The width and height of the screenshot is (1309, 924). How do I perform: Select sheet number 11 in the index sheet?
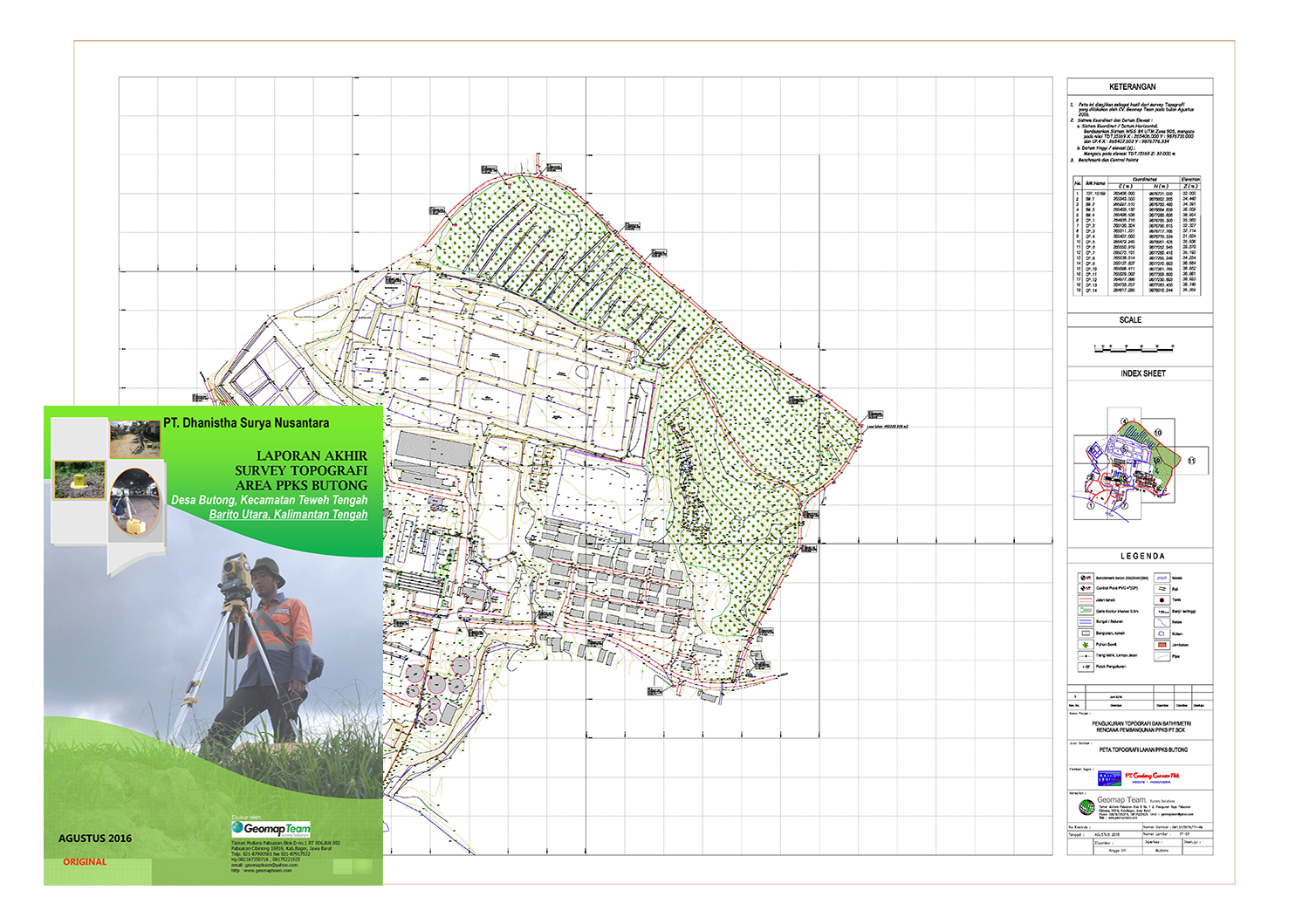click(1191, 461)
